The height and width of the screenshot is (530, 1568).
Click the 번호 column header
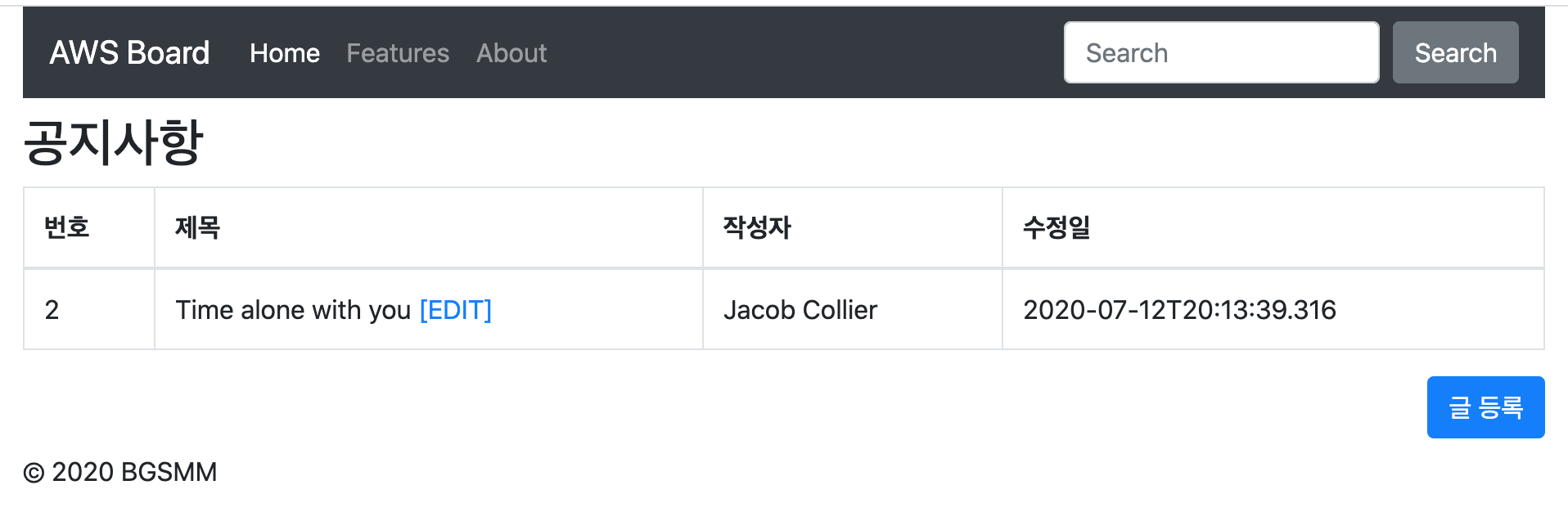tap(67, 227)
